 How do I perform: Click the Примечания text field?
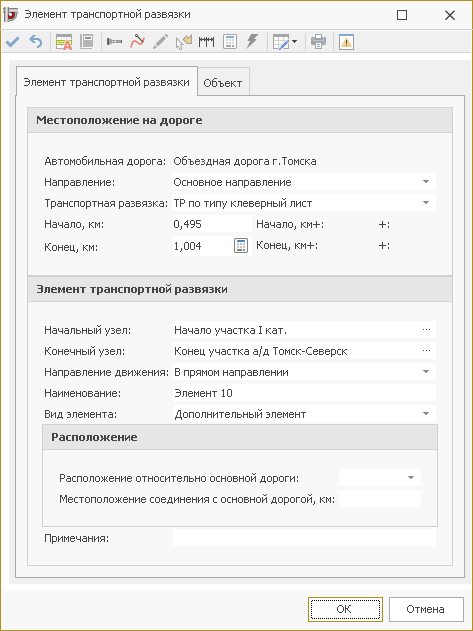[x=304, y=538]
